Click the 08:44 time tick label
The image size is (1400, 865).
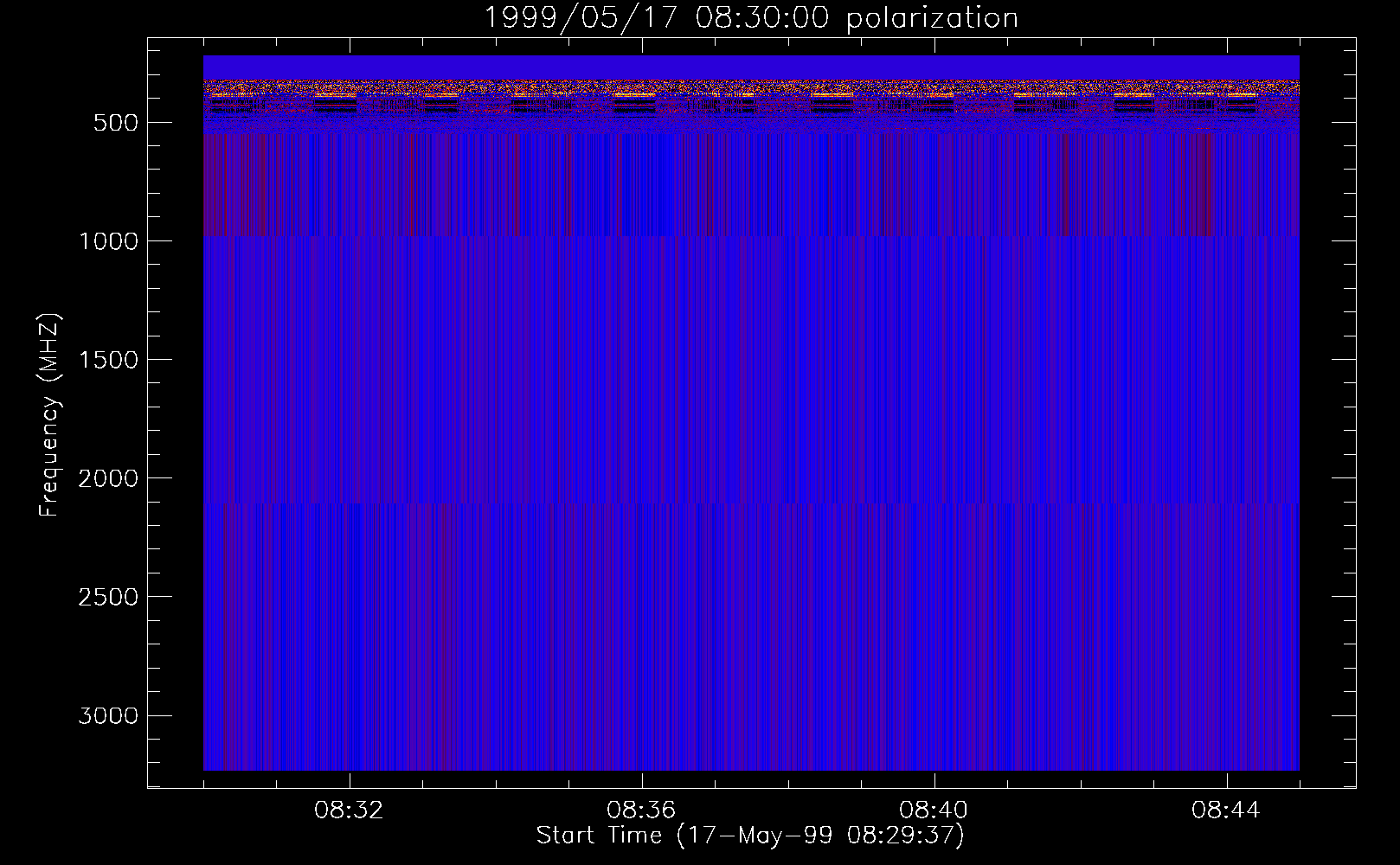pyautogui.click(x=1226, y=811)
